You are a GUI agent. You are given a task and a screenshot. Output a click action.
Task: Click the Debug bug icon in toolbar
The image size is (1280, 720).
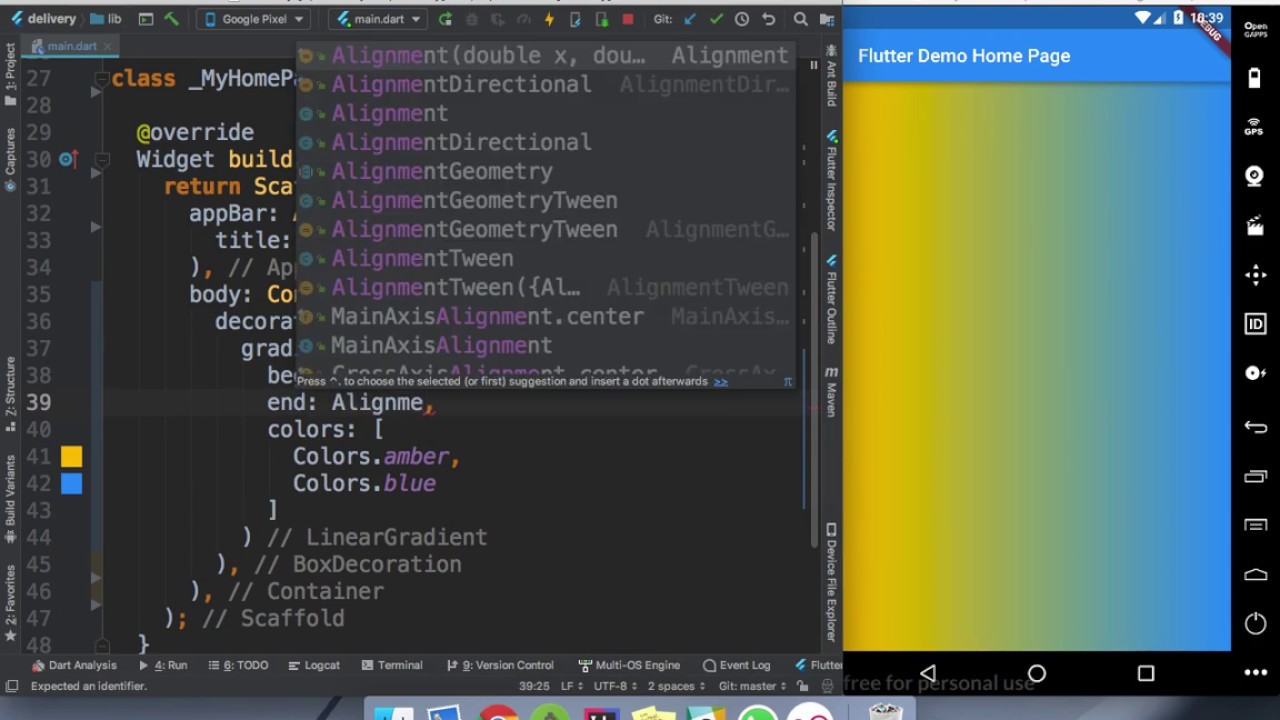coord(471,19)
